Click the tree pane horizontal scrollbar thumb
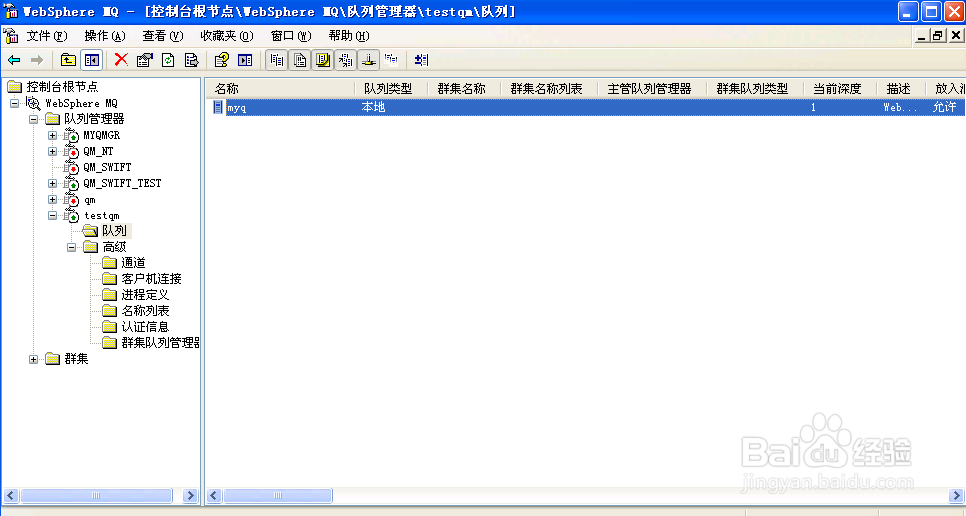 point(96,495)
